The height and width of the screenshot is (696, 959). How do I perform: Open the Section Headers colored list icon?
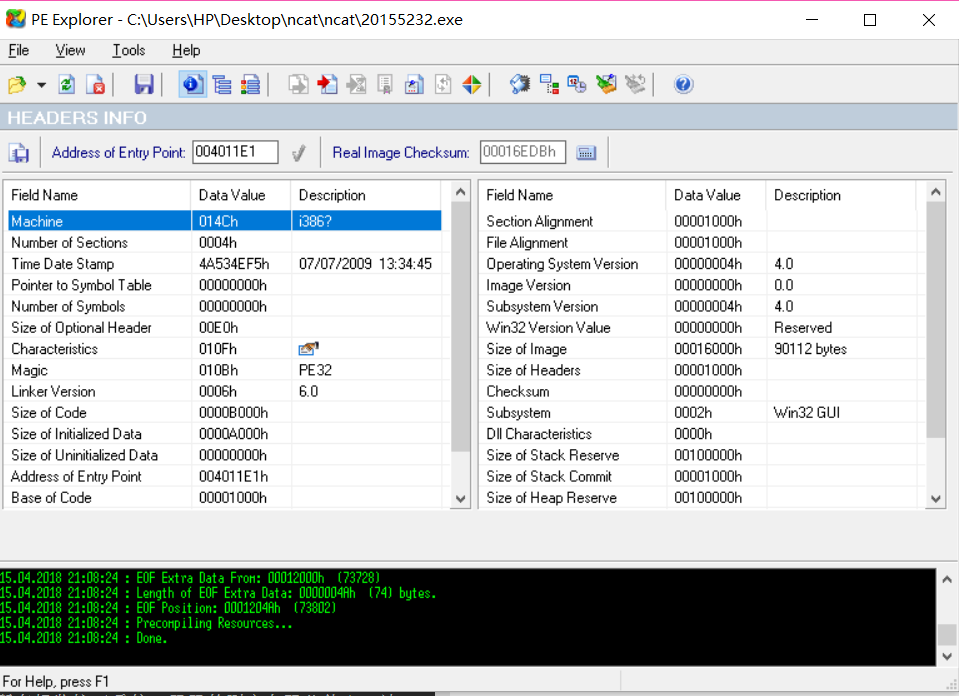point(250,84)
